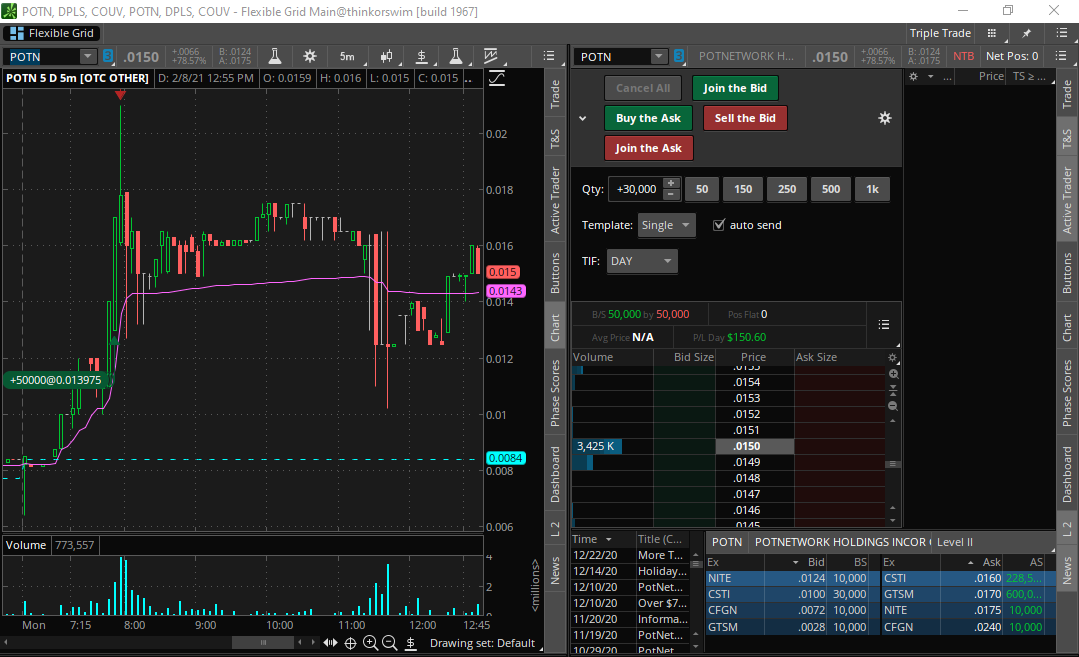Select News tab in left sidebar

coord(555,570)
